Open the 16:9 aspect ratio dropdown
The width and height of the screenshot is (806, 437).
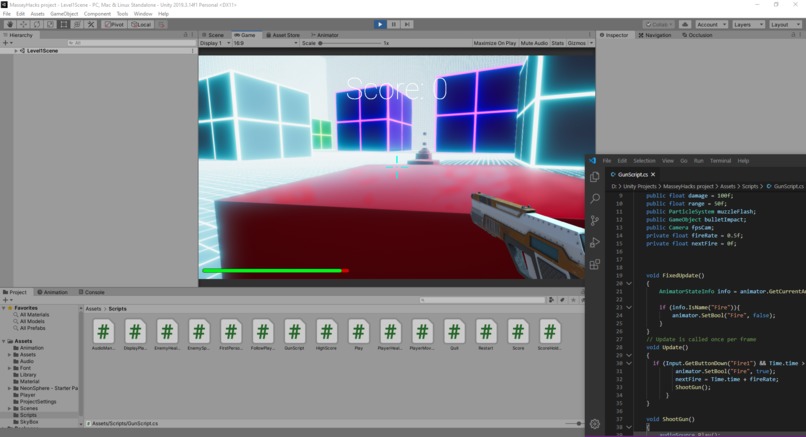[266, 43]
